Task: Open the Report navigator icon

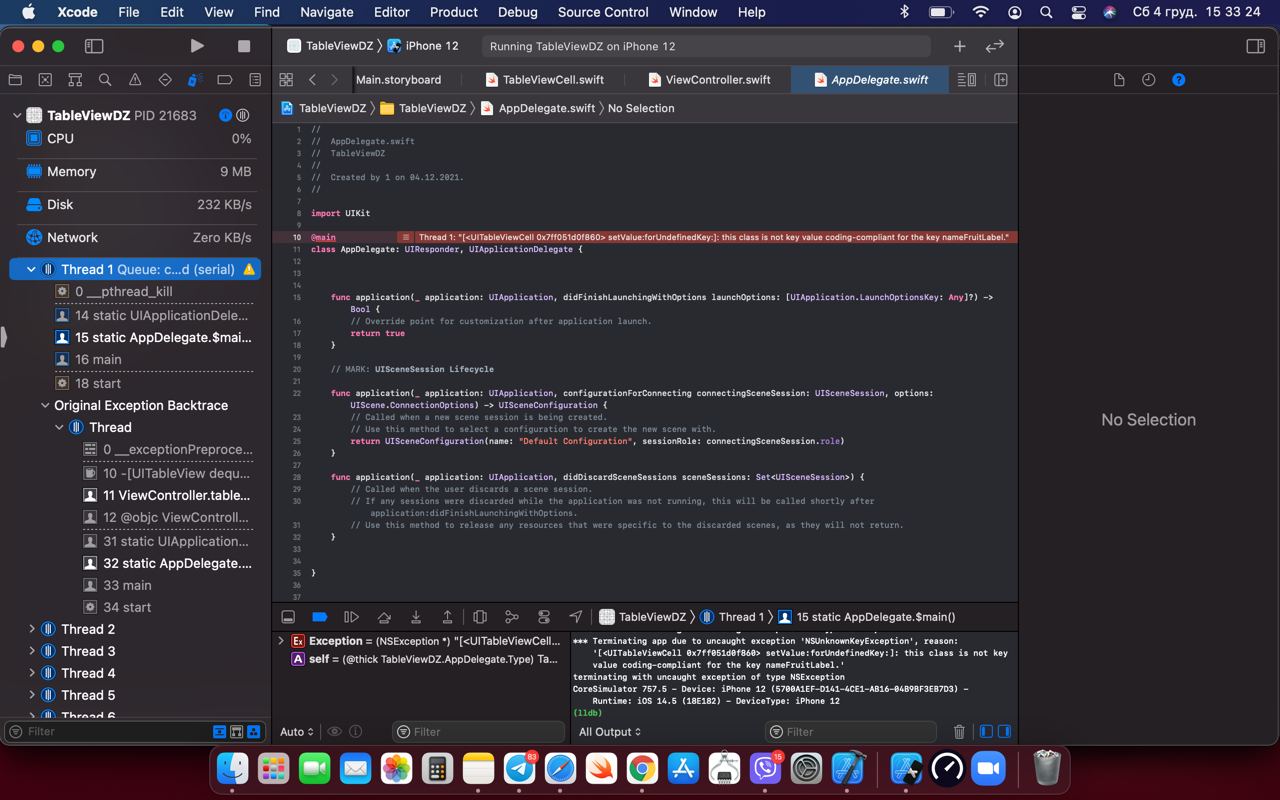Action: pyautogui.click(x=255, y=80)
